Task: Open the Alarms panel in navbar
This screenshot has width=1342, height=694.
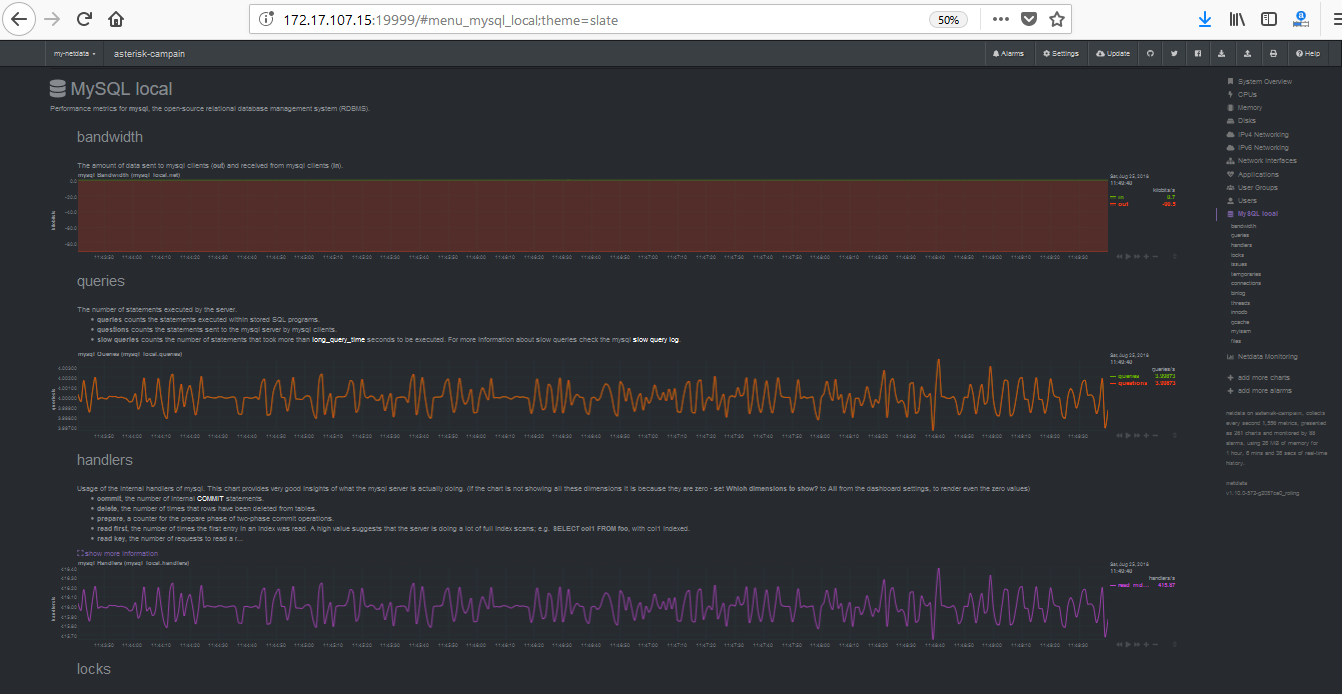Action: 1007,54
